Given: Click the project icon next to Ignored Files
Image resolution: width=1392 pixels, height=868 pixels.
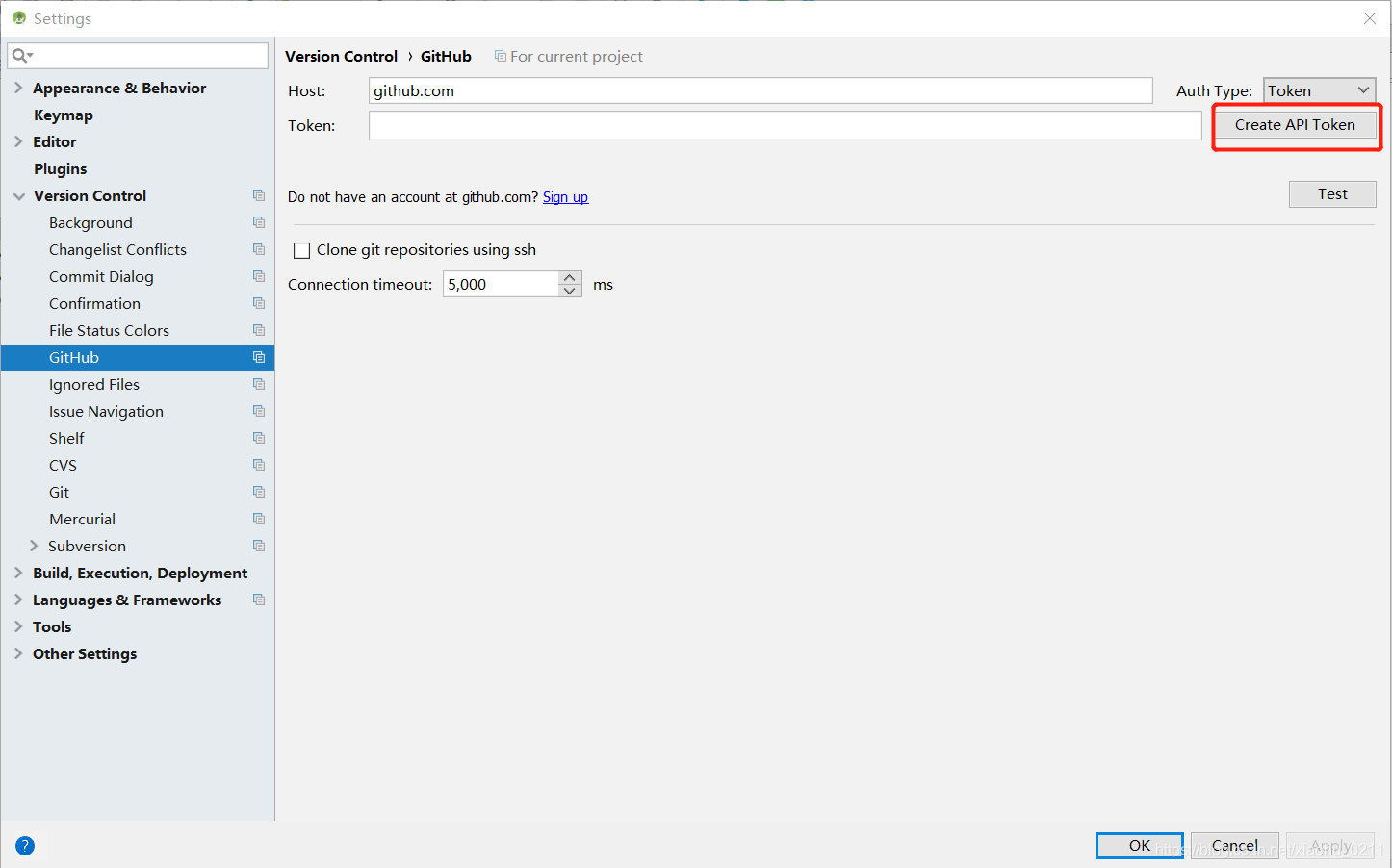Looking at the screenshot, I should [259, 384].
